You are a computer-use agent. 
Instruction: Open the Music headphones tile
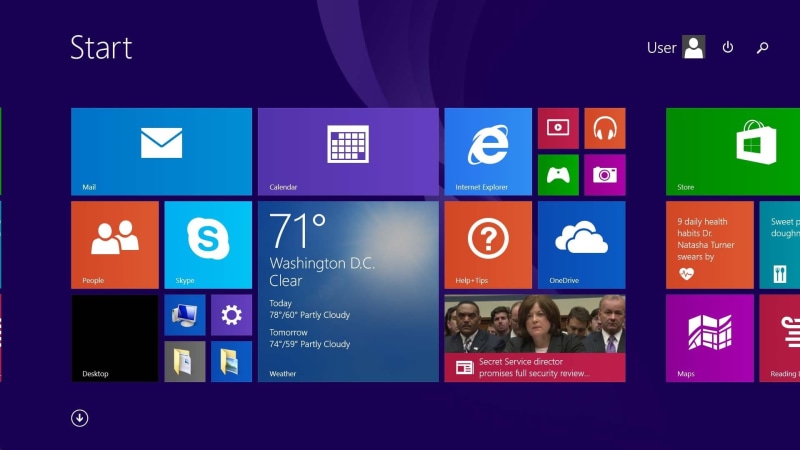[605, 129]
